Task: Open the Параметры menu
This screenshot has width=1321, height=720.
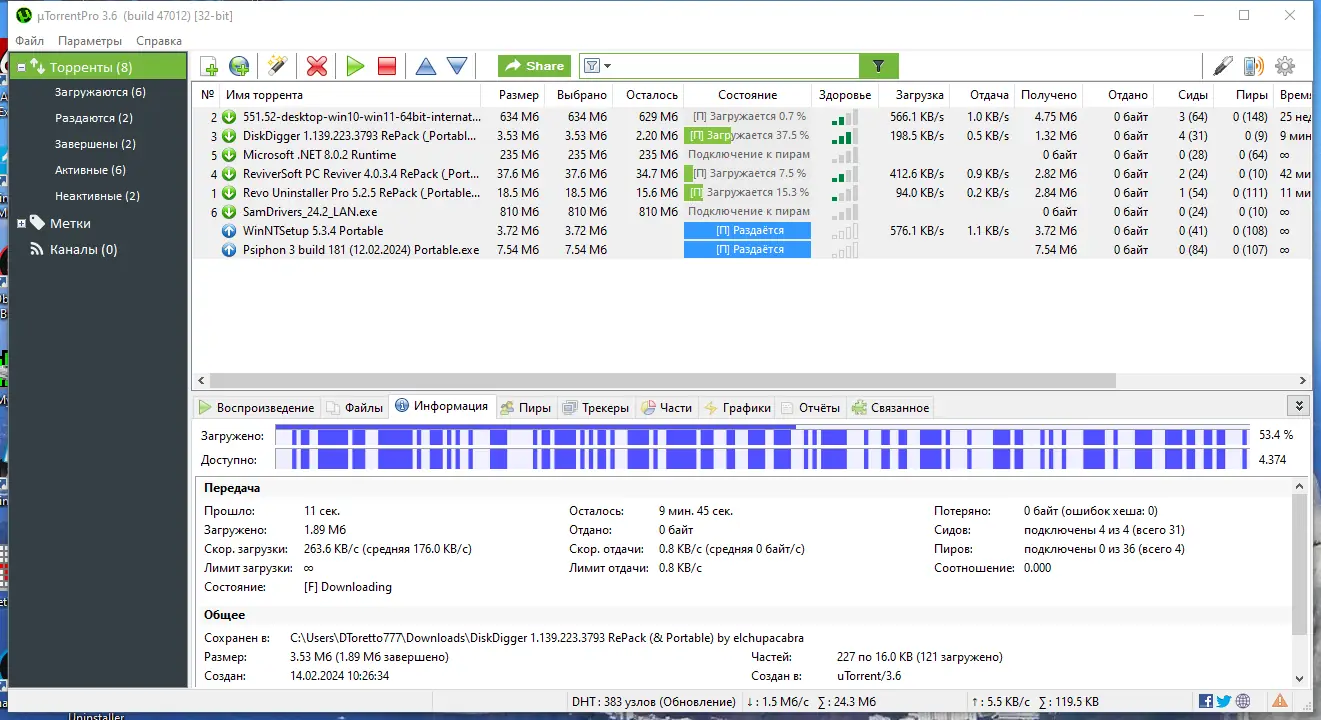Action: (x=90, y=41)
